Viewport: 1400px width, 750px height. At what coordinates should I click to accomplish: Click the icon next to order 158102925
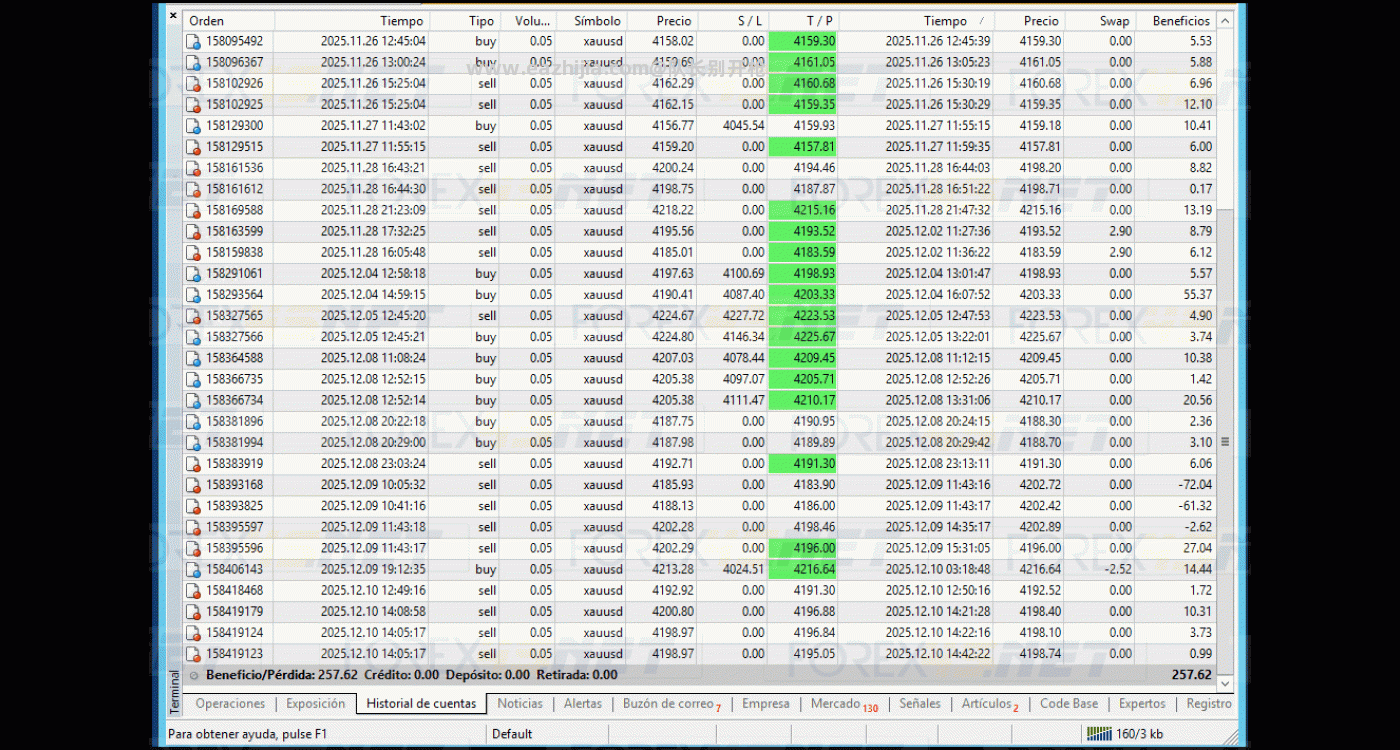[x=193, y=104]
